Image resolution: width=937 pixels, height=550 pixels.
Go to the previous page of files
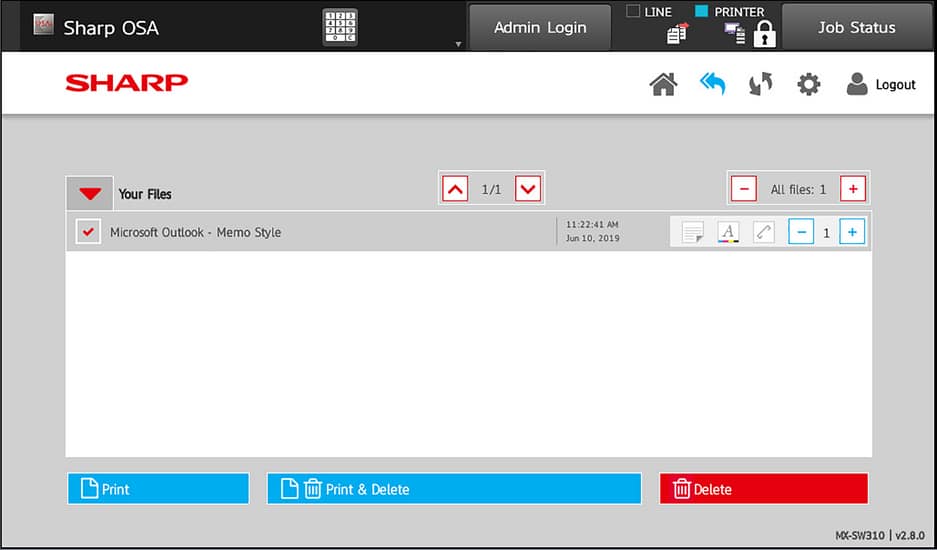click(x=455, y=188)
